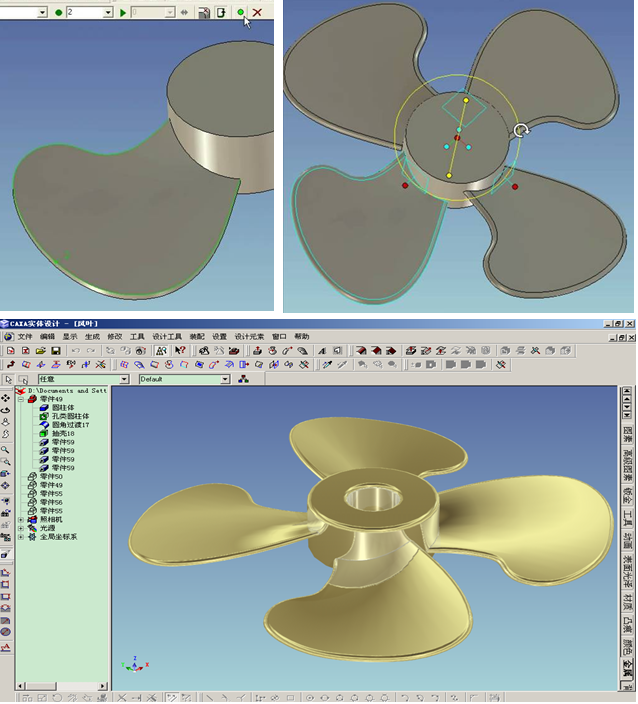Select 圆角过渡17 in the design tree
The height and width of the screenshot is (704, 638).
pos(70,425)
